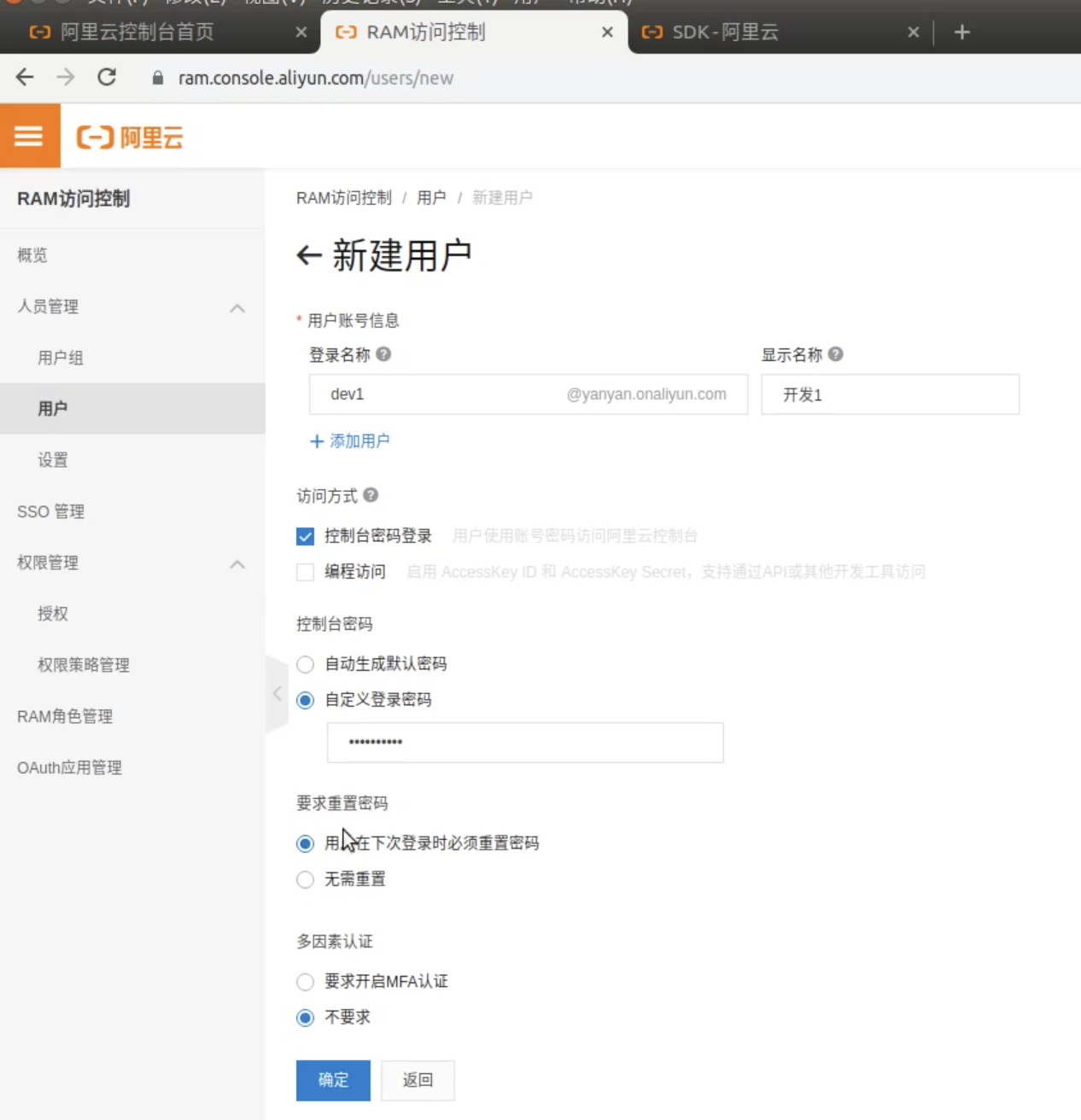Click the 登录名称 input containing dev1

tap(529, 394)
